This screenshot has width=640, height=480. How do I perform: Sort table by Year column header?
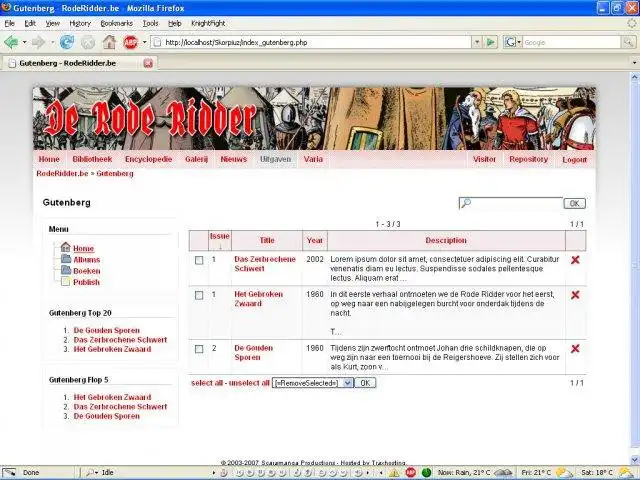(x=315, y=240)
